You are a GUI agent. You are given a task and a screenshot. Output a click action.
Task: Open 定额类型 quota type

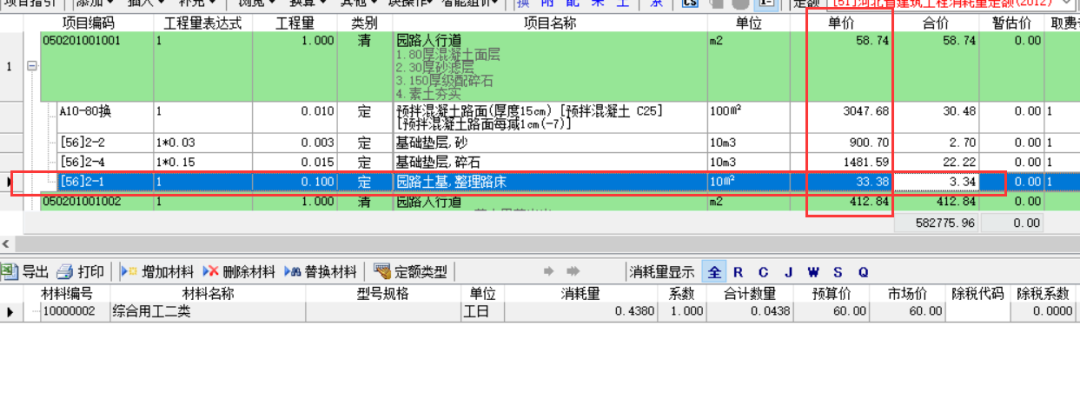pos(410,271)
